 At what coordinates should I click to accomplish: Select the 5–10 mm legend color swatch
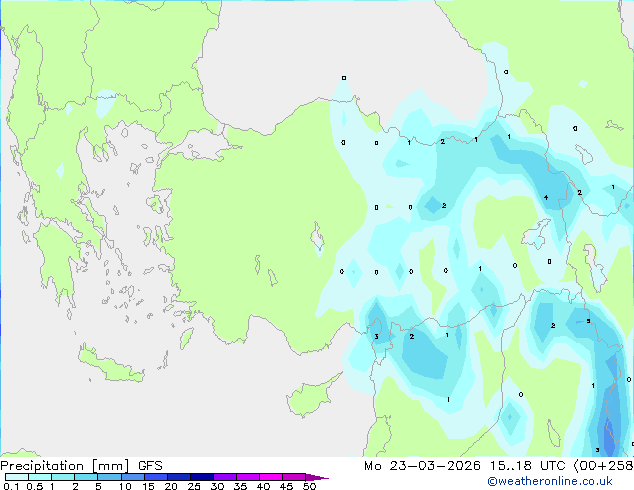pyautogui.click(x=109, y=477)
